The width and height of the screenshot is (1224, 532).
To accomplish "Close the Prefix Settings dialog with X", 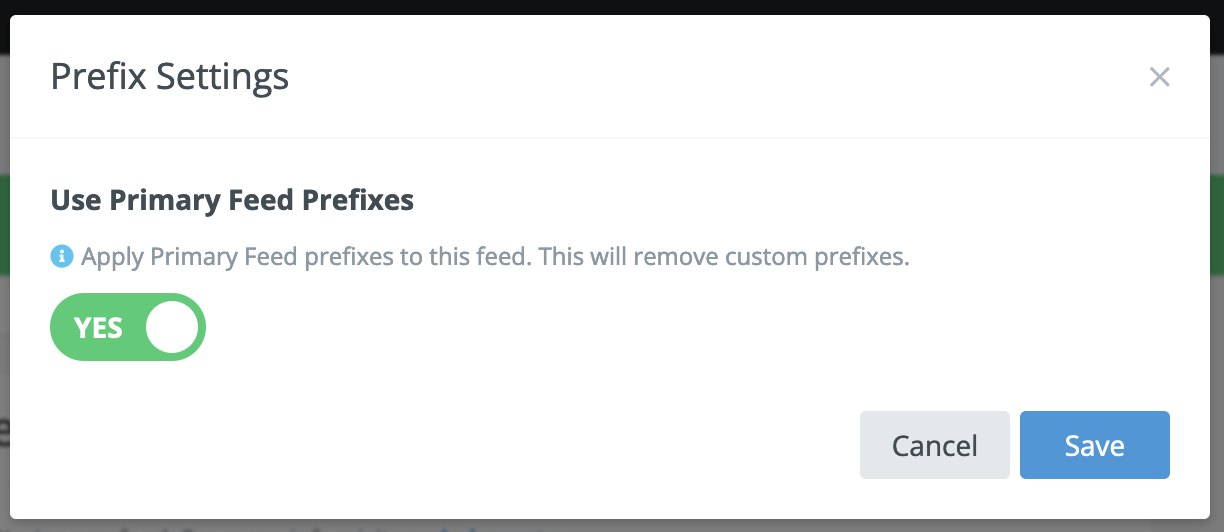I will point(1159,77).
